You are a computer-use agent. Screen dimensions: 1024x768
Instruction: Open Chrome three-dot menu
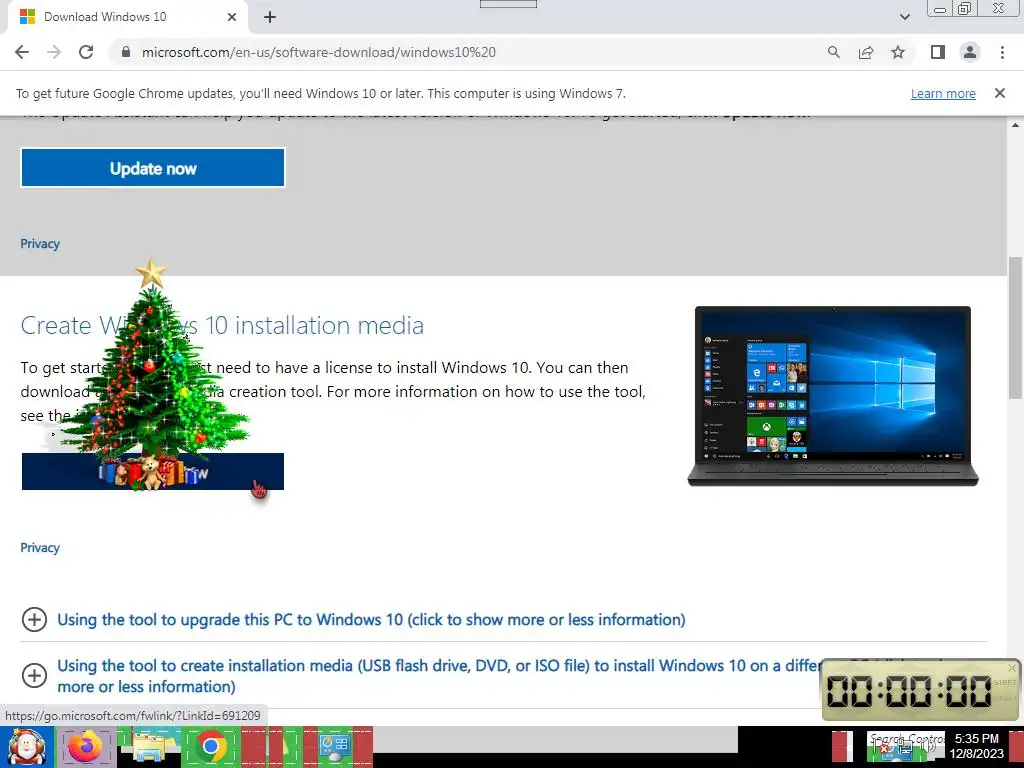1002,52
